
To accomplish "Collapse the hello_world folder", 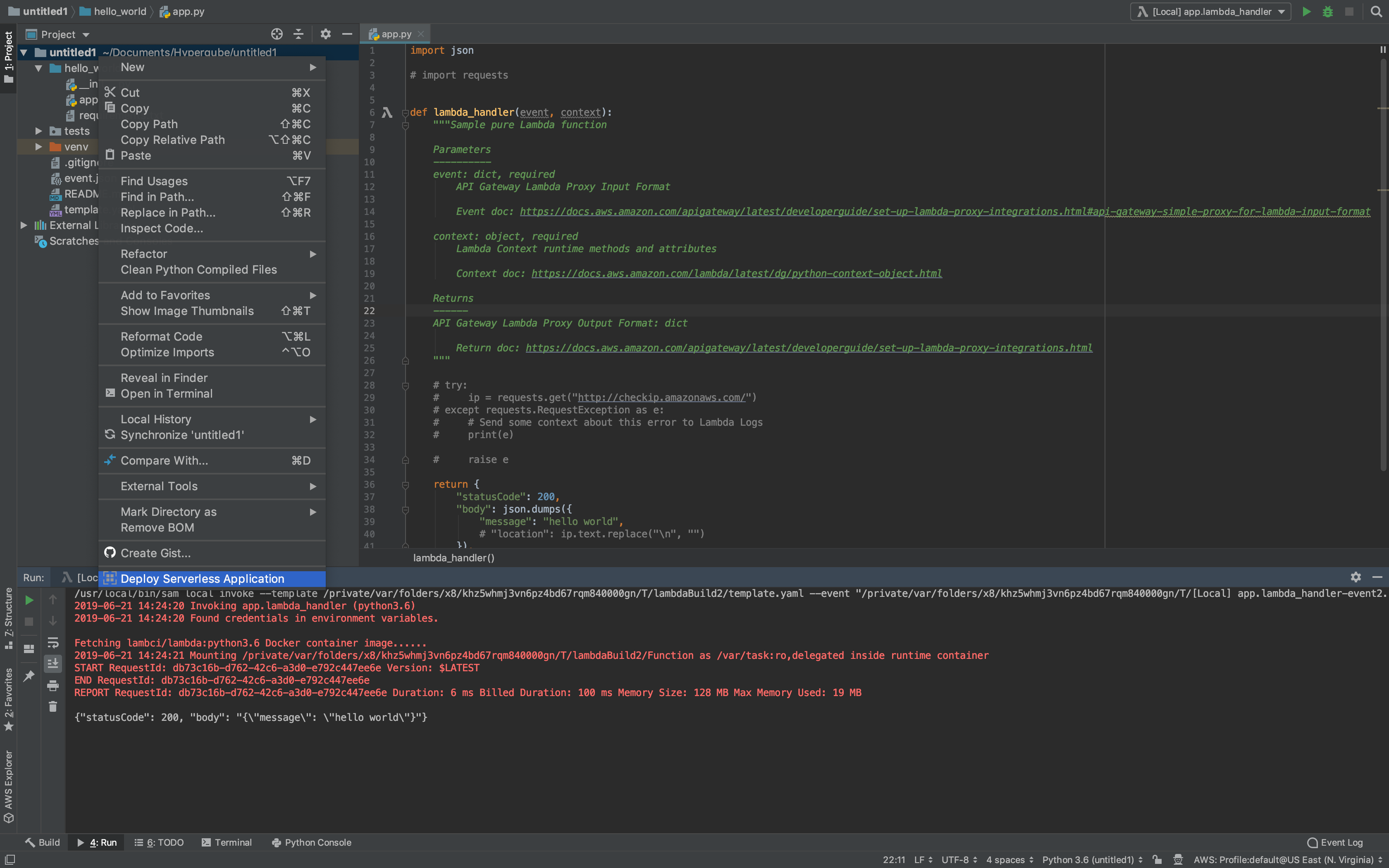I will click(x=38, y=68).
